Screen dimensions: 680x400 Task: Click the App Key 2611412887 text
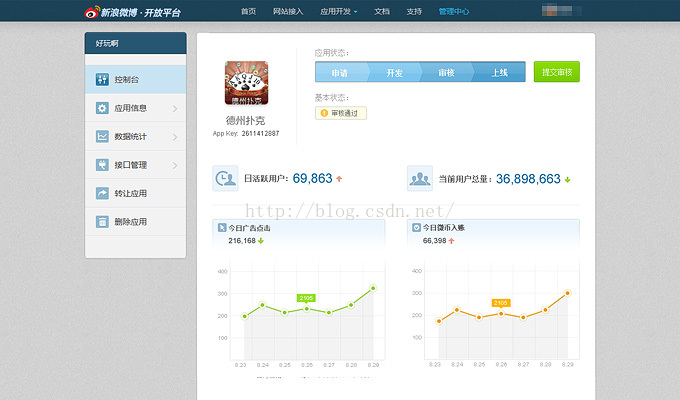246,134
